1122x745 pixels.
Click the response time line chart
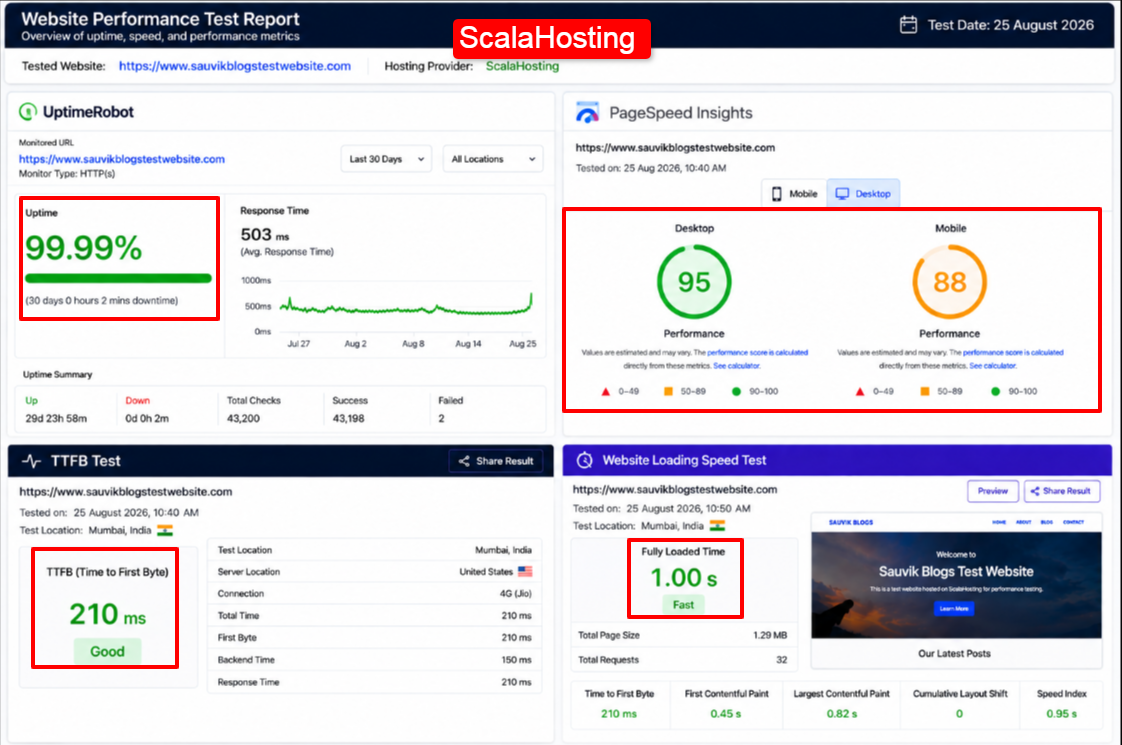(406, 306)
